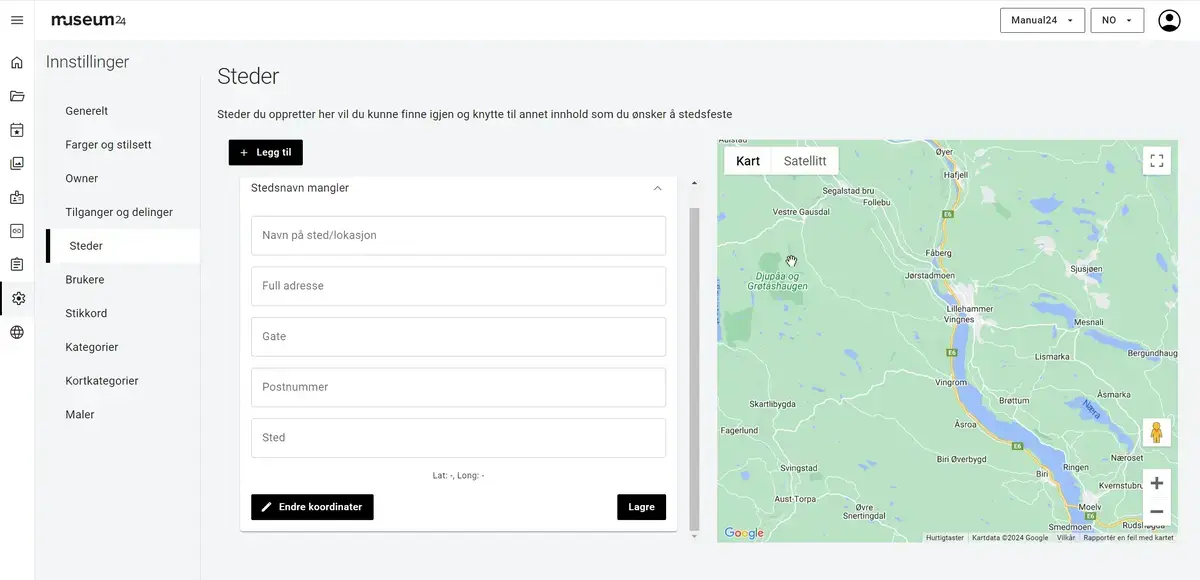The height and width of the screenshot is (580, 1200).
Task: Open the calendar events icon in the sidebar
Action: click(x=17, y=130)
